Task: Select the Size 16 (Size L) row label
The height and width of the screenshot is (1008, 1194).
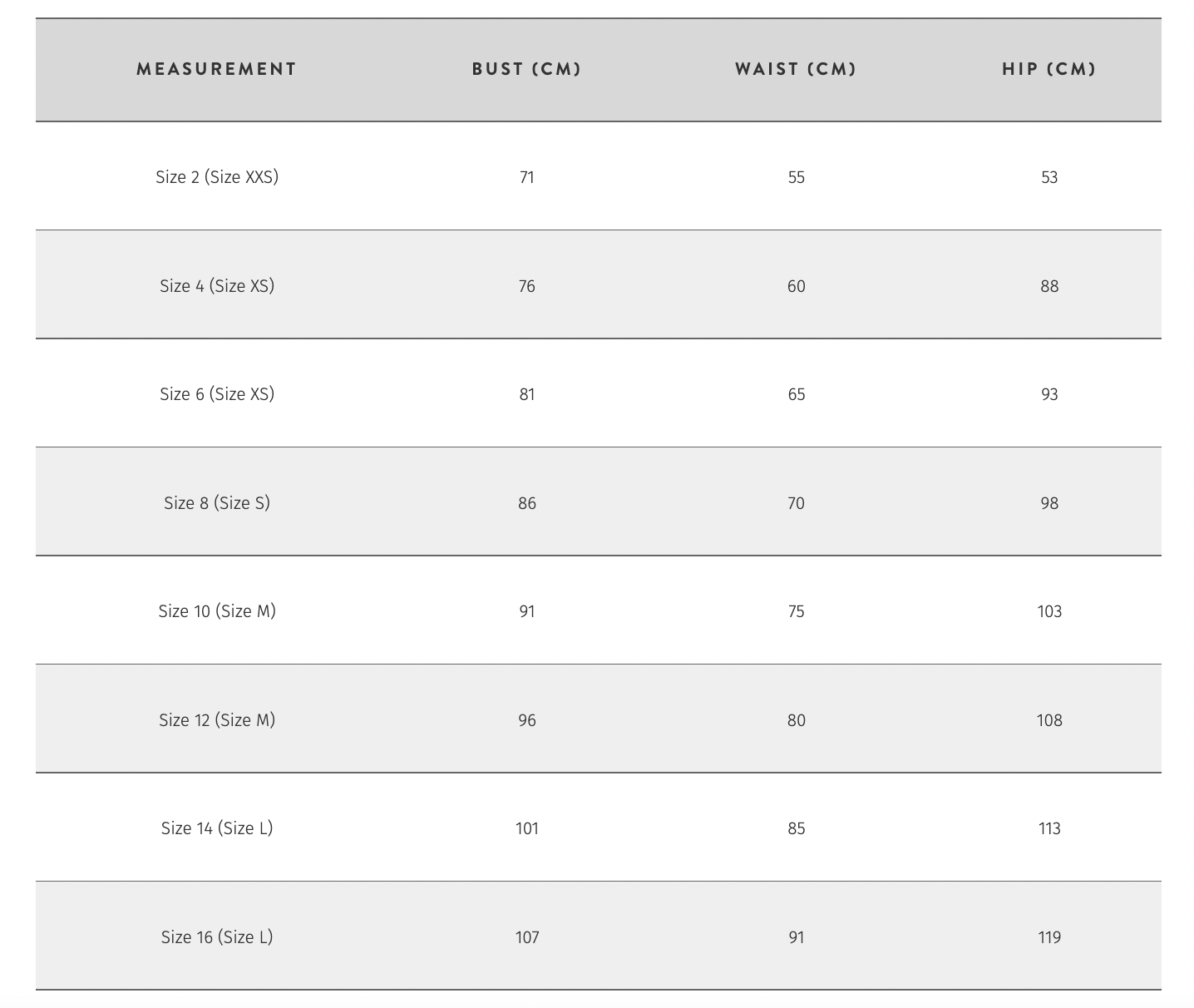Action: [x=217, y=937]
